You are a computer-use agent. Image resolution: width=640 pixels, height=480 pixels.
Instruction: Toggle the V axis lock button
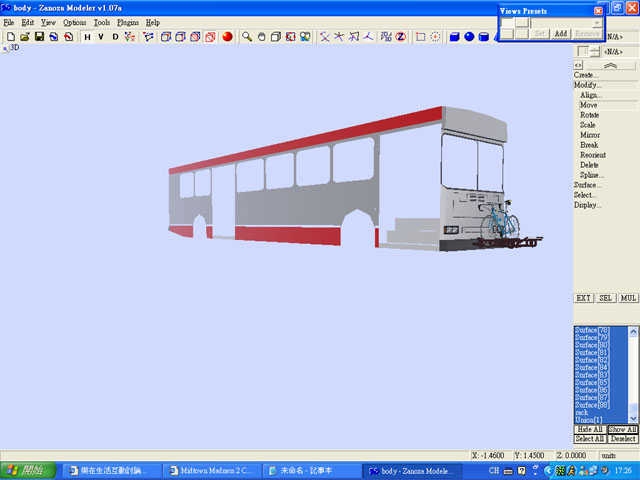pyautogui.click(x=101, y=37)
